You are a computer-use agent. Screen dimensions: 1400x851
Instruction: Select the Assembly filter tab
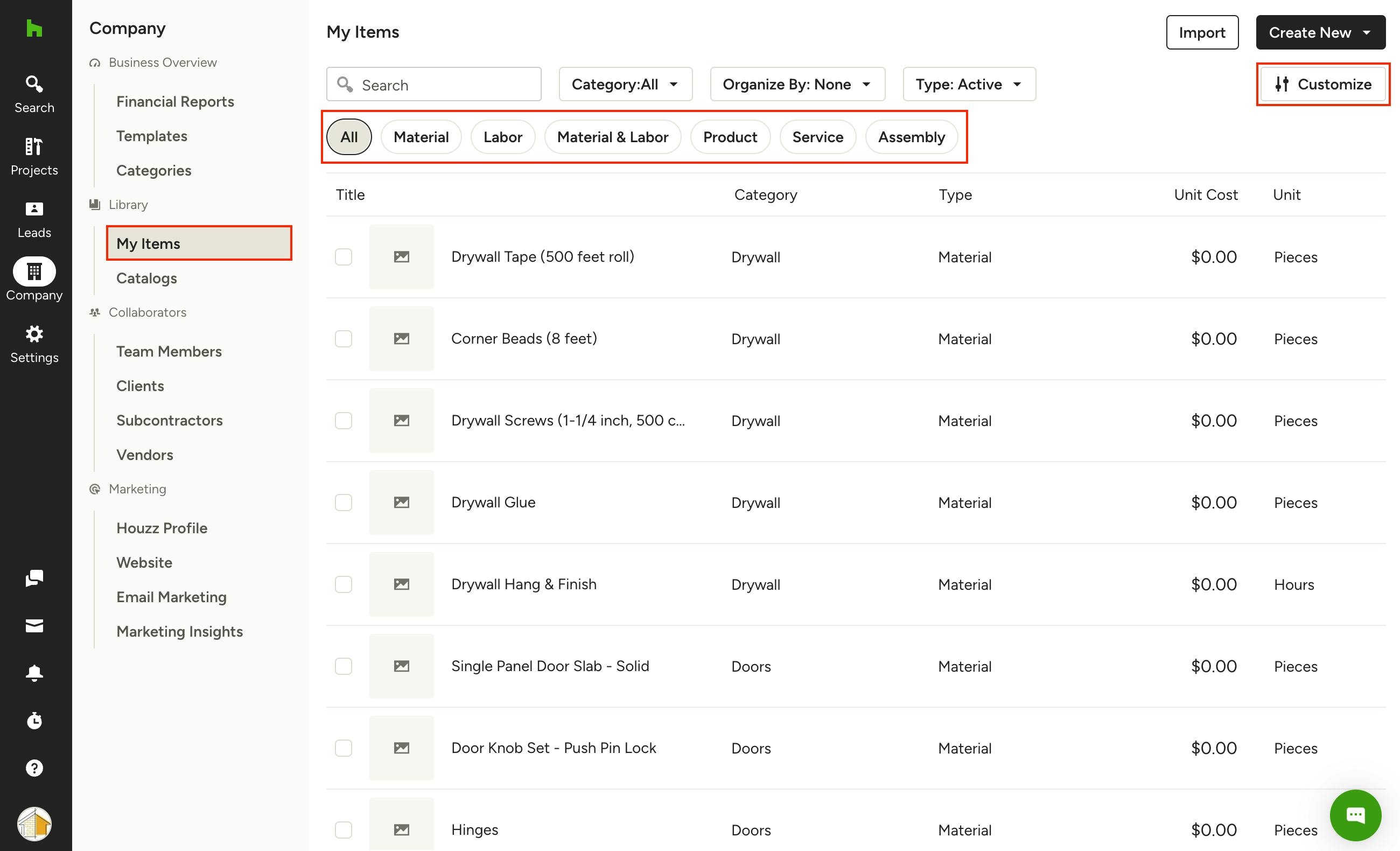click(x=912, y=137)
